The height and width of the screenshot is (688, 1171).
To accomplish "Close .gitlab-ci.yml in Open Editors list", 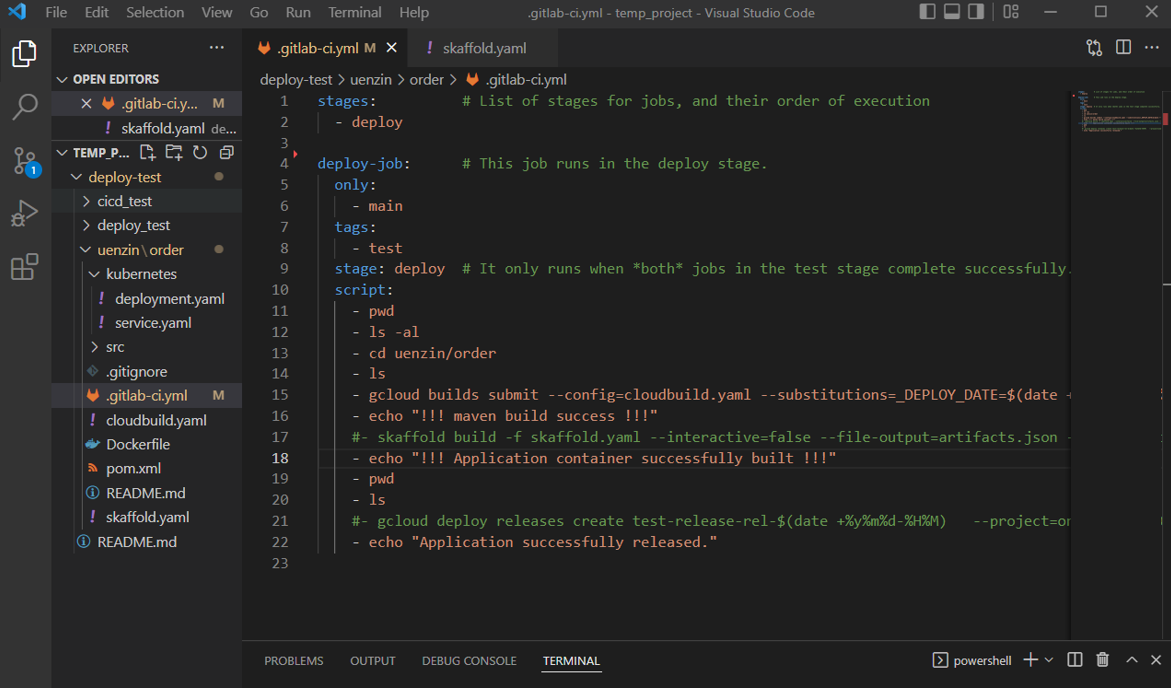I will pos(87,104).
